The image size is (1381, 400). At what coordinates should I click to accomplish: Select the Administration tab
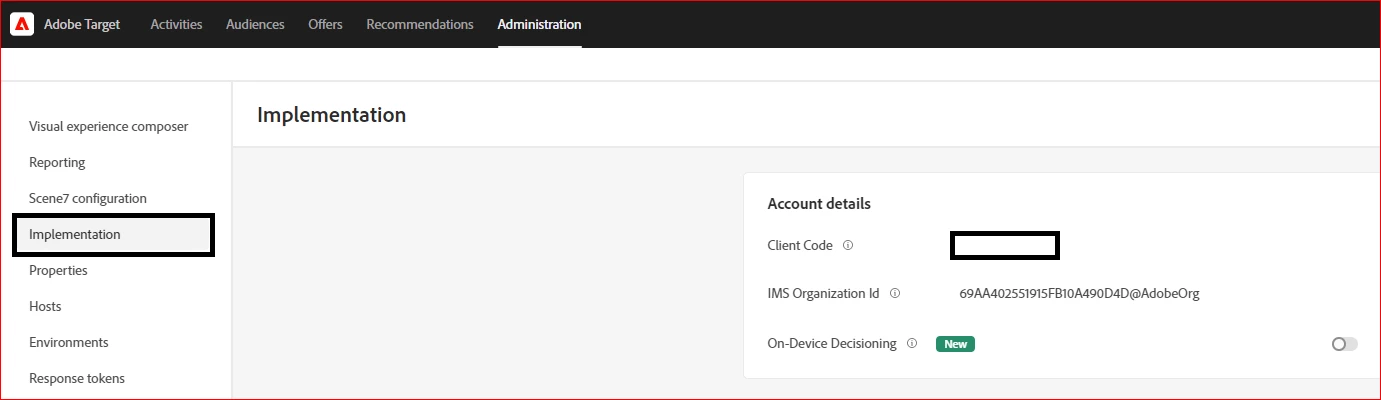[539, 24]
